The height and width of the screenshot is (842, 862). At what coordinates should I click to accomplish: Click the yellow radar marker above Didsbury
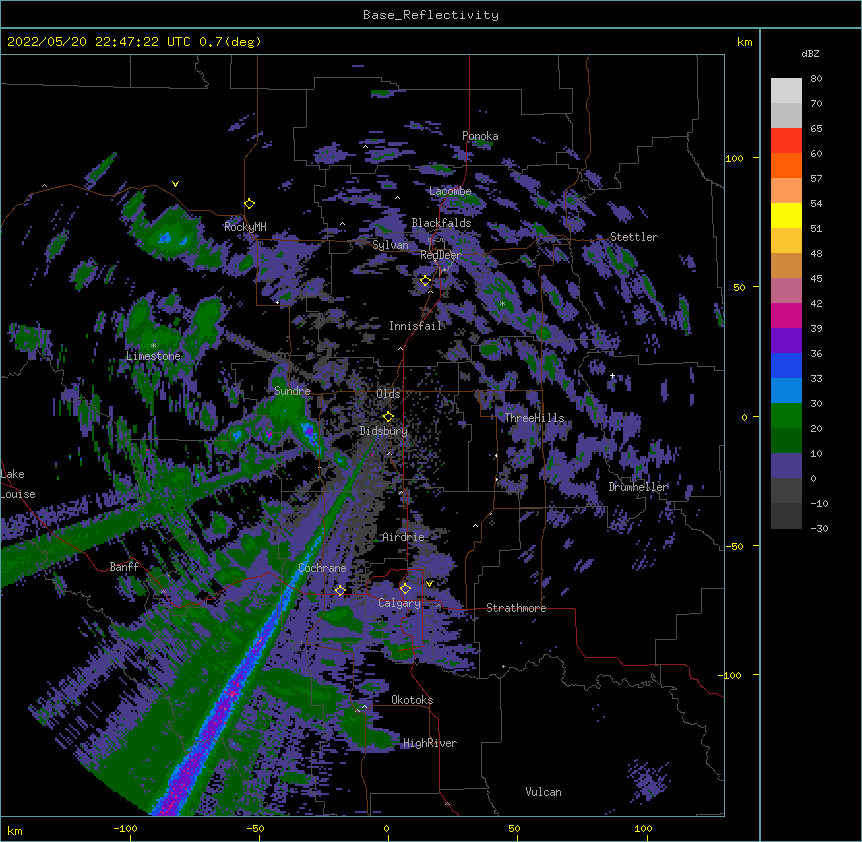pyautogui.click(x=388, y=417)
